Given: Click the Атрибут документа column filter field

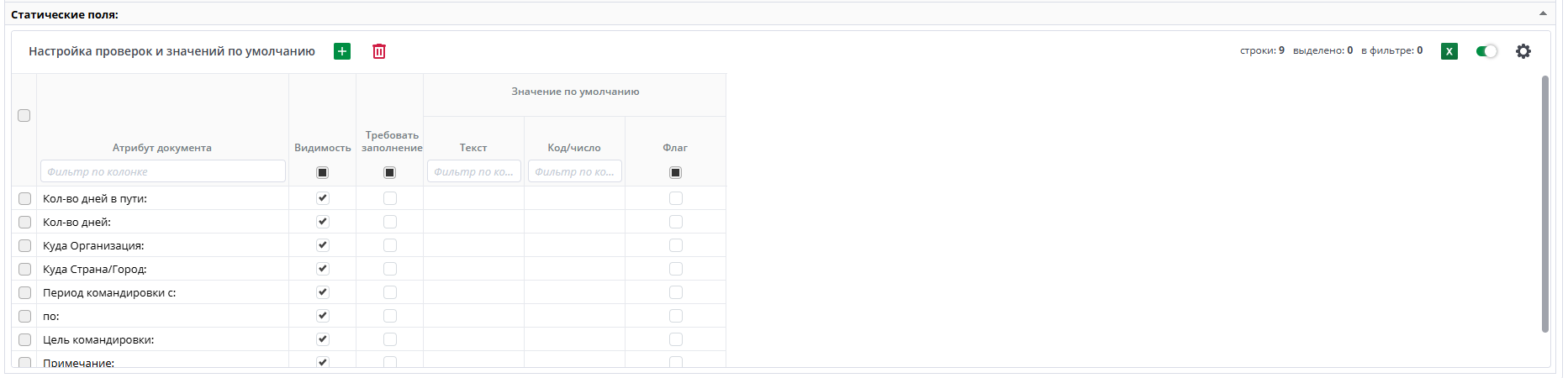Looking at the screenshot, I should point(163,171).
